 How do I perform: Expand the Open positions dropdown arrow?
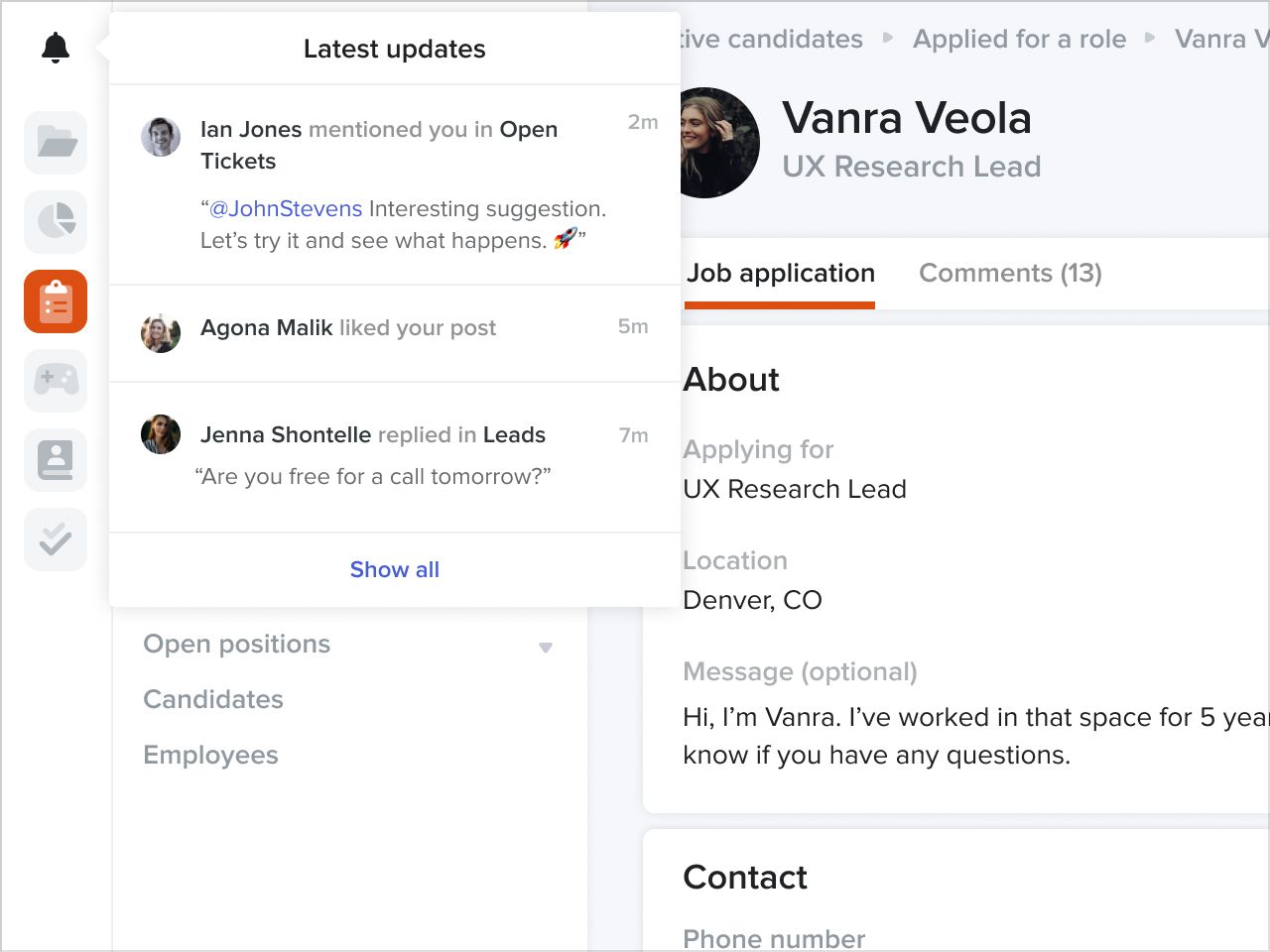(x=545, y=648)
